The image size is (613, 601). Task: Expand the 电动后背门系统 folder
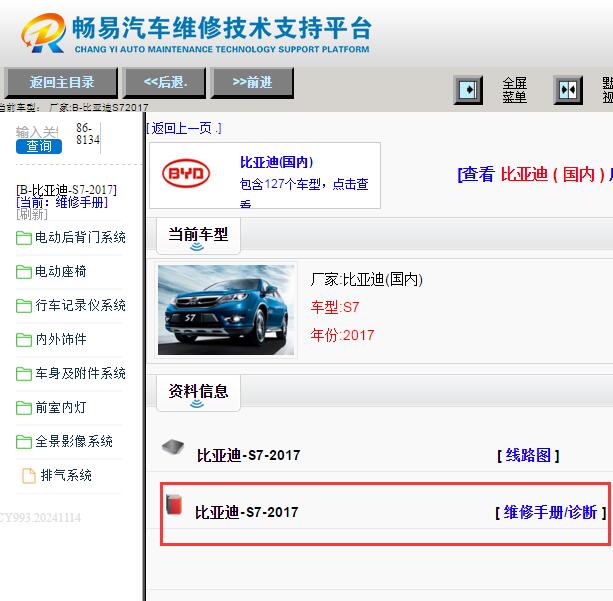click(80, 237)
